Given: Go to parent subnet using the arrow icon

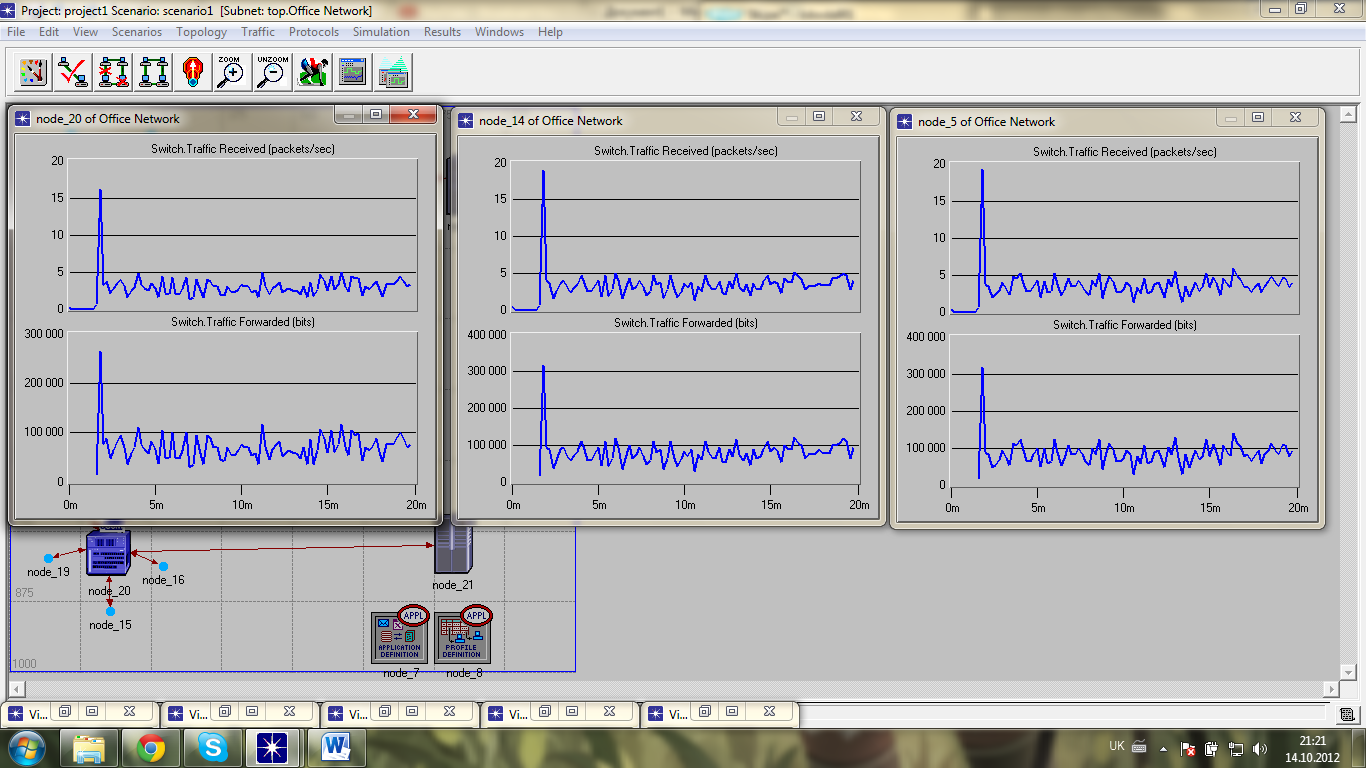Looking at the screenshot, I should tap(193, 72).
